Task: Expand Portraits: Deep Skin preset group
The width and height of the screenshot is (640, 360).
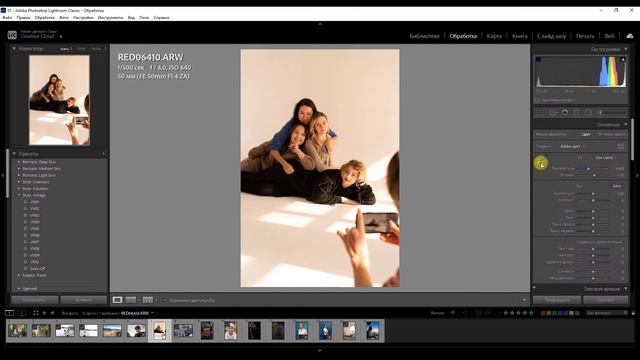Action: pyautogui.click(x=19, y=162)
